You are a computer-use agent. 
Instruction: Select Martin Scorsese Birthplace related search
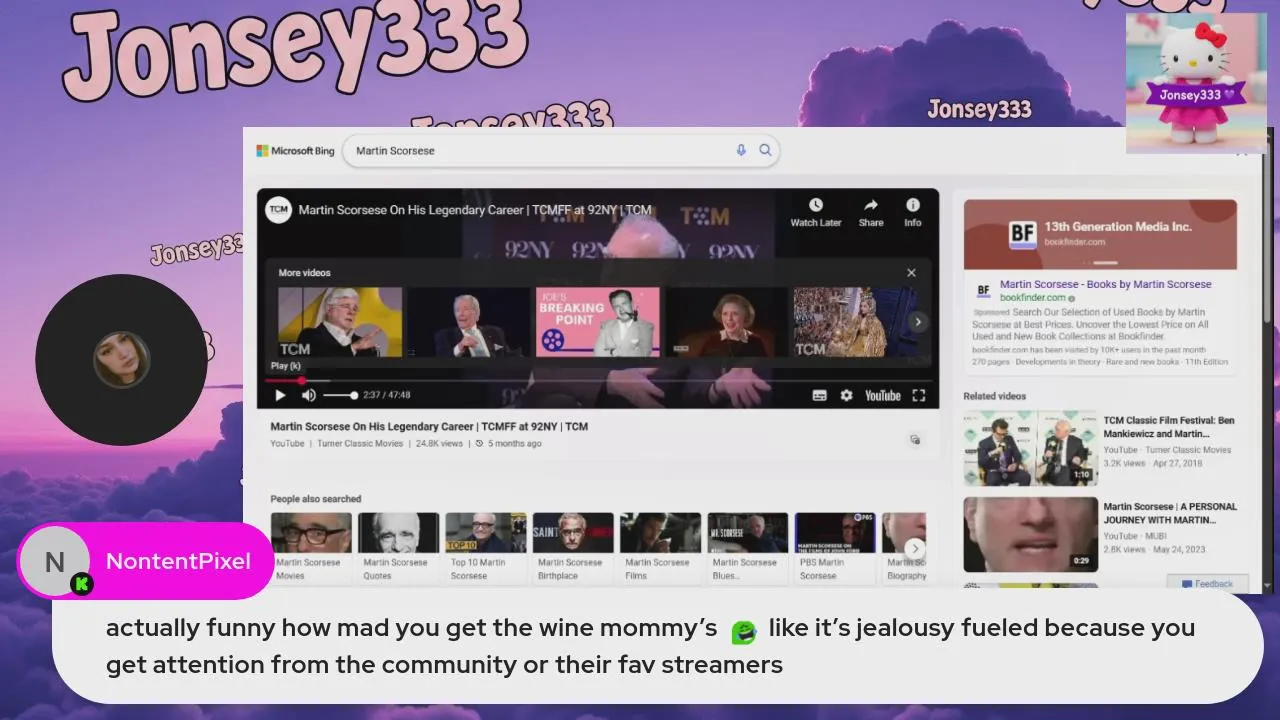point(573,547)
